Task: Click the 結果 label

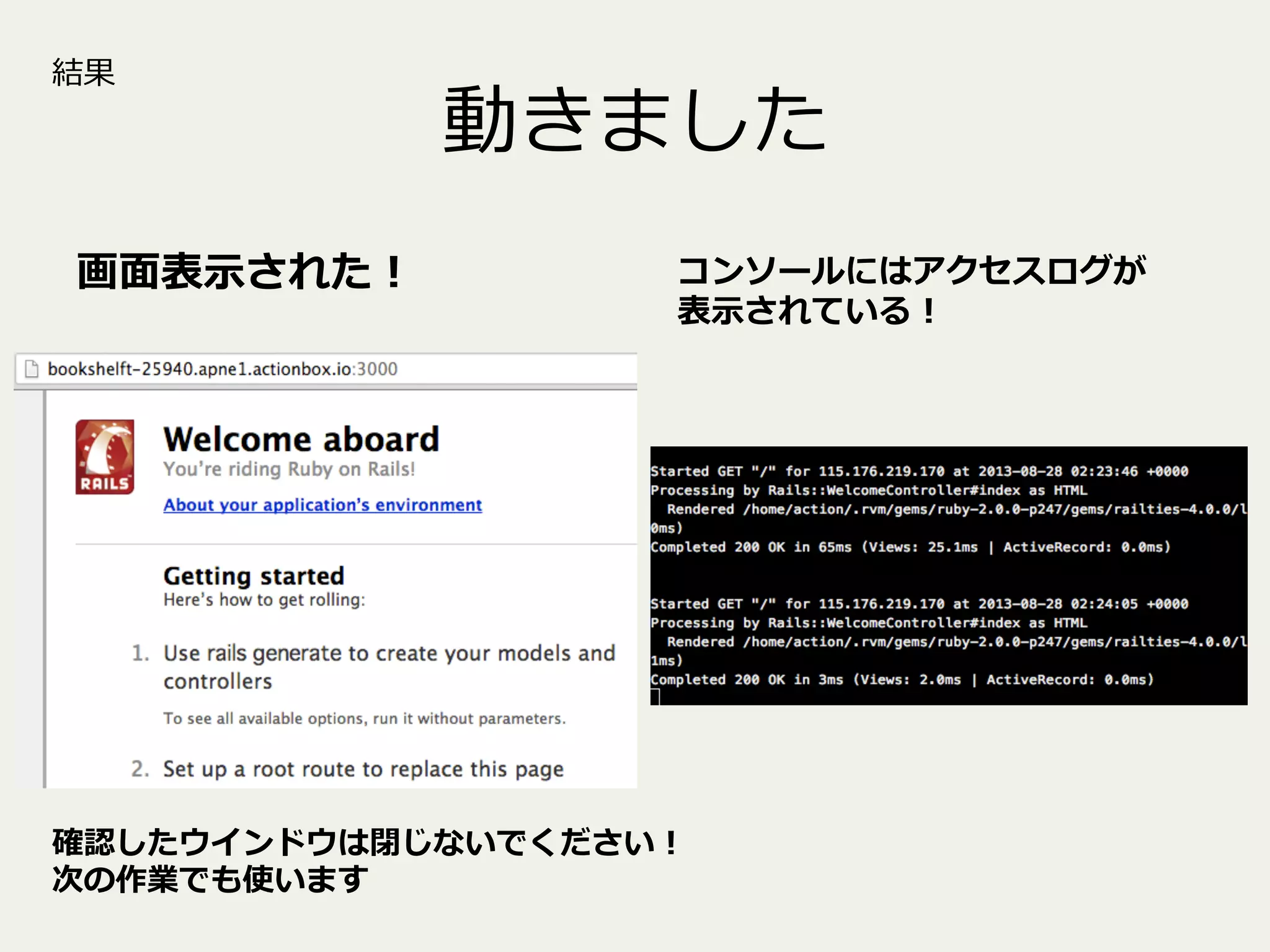Action: [84, 73]
